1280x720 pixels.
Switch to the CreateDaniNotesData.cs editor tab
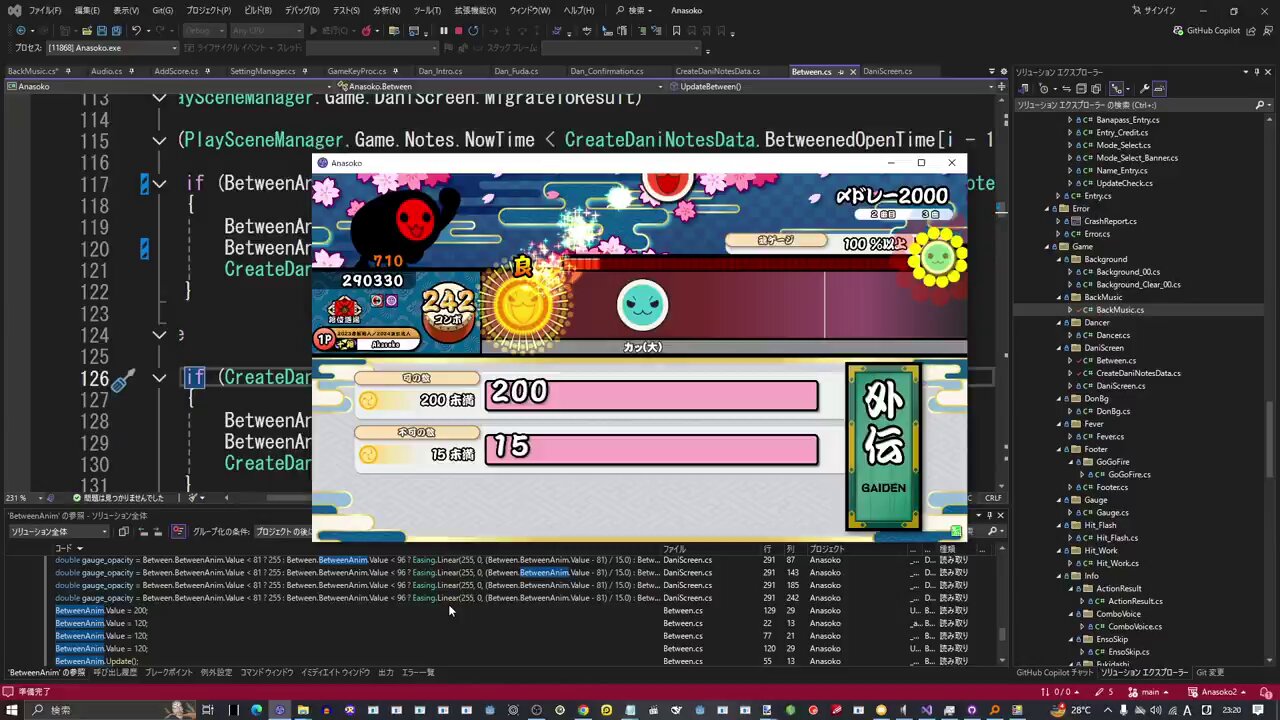click(x=717, y=72)
